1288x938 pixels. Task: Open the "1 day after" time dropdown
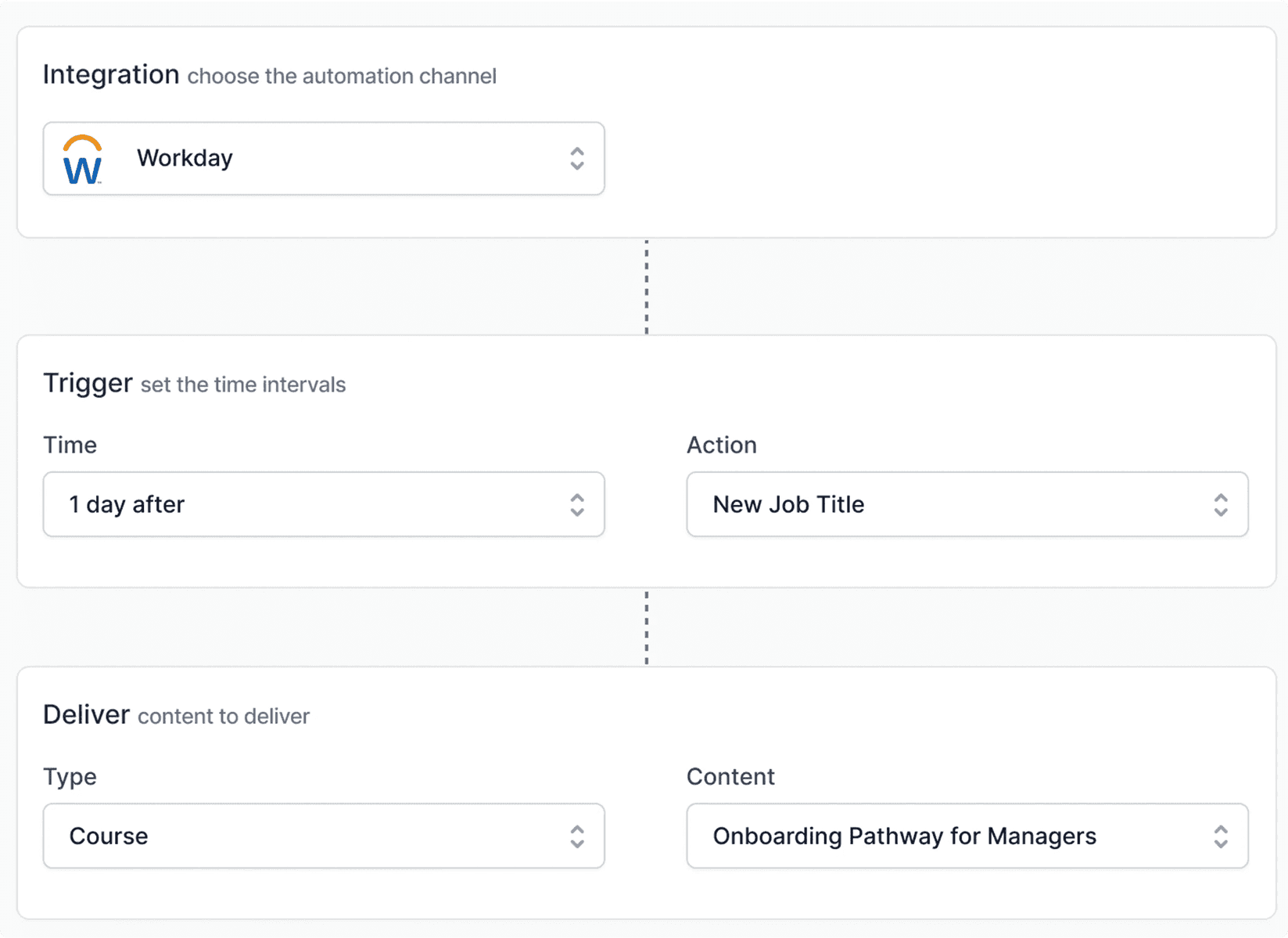point(324,505)
